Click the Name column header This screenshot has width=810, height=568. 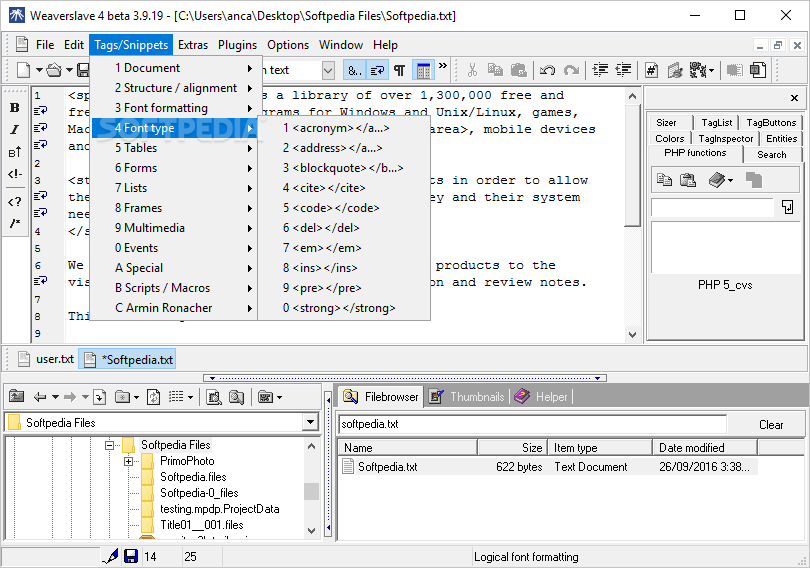(408, 448)
